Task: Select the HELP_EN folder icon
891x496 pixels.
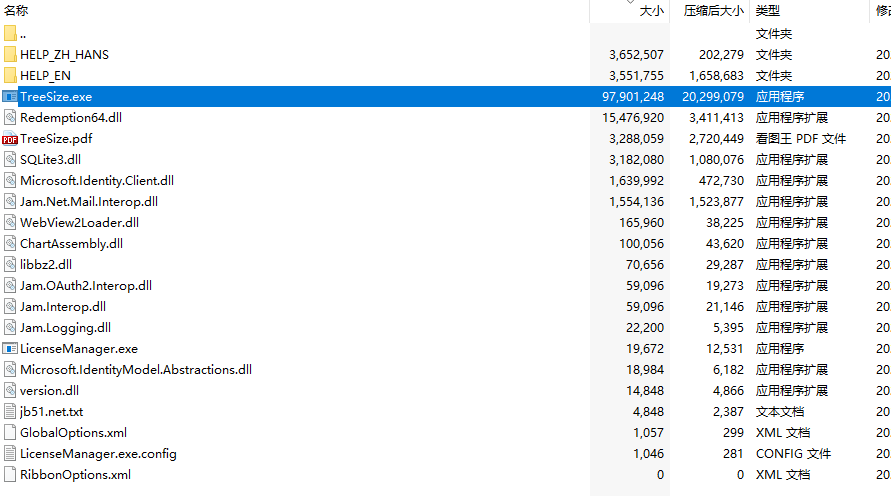Action: click(10, 76)
